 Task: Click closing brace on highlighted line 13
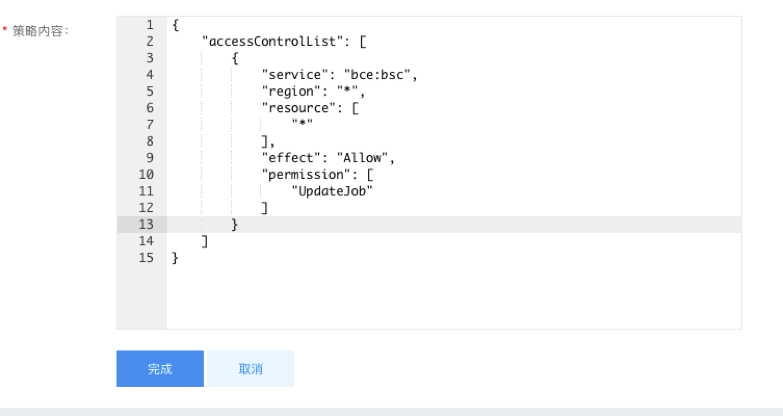click(234, 224)
